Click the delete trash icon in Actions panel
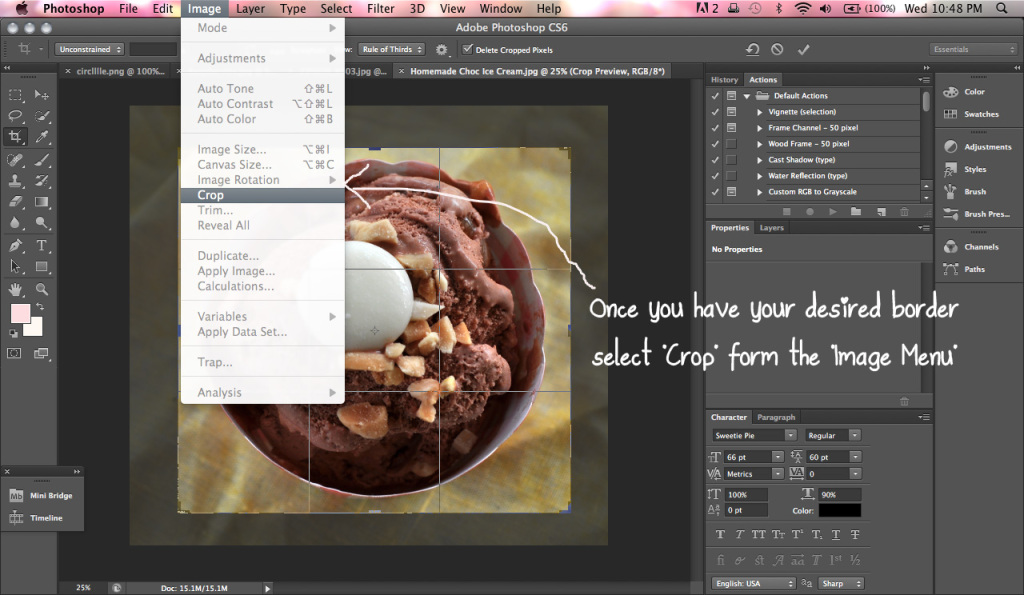 tap(905, 212)
